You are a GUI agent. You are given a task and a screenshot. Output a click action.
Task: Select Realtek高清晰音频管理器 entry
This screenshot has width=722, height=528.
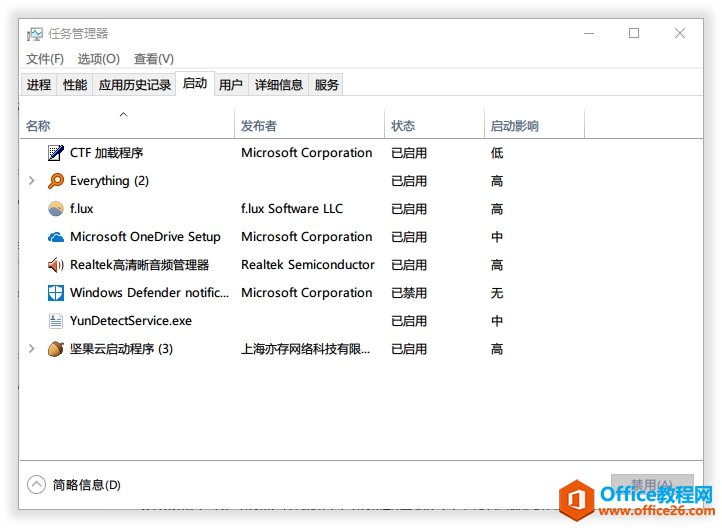(140, 265)
